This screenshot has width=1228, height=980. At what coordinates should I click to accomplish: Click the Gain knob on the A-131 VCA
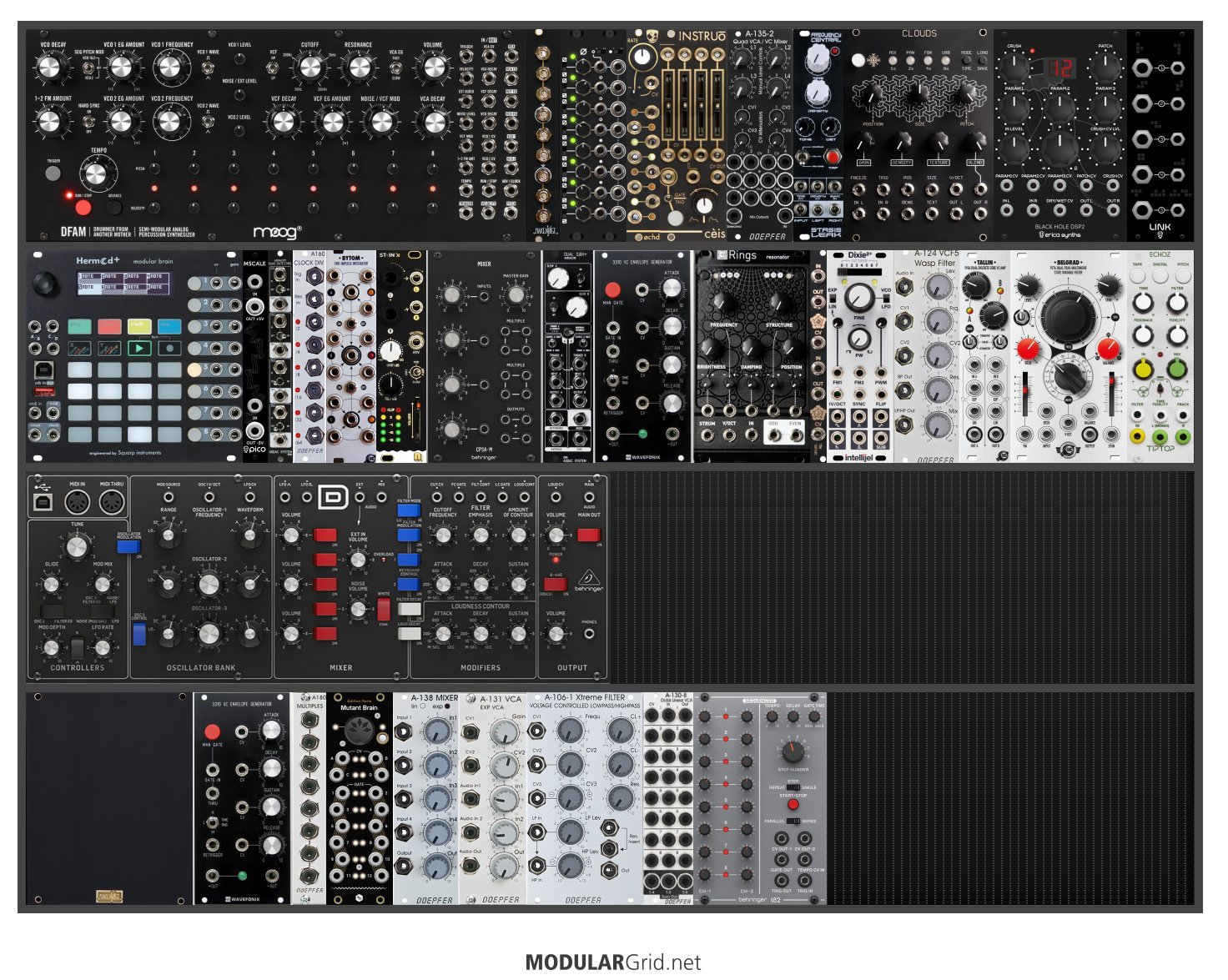point(505,733)
